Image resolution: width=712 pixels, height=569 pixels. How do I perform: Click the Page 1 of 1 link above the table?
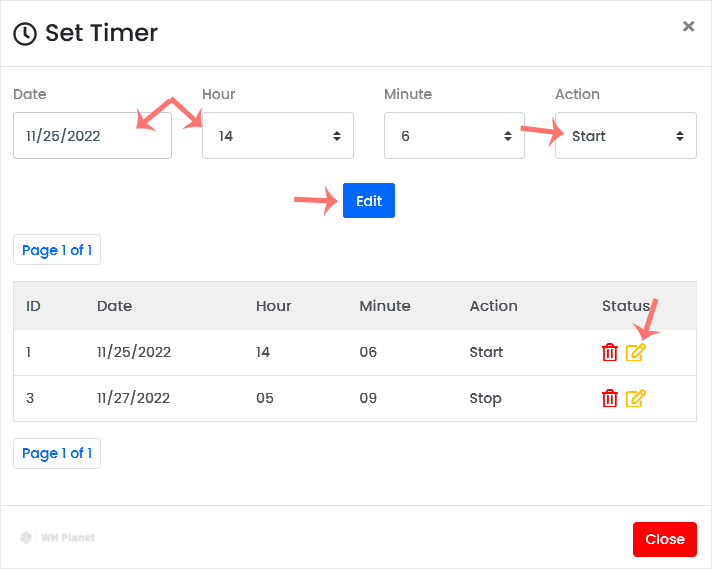pos(57,250)
